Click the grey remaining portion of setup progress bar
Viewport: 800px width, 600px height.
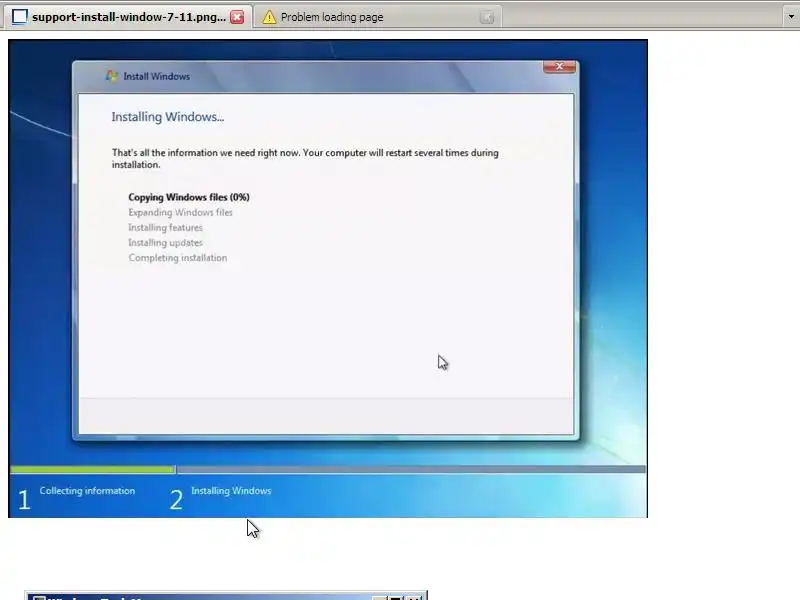(x=411, y=469)
